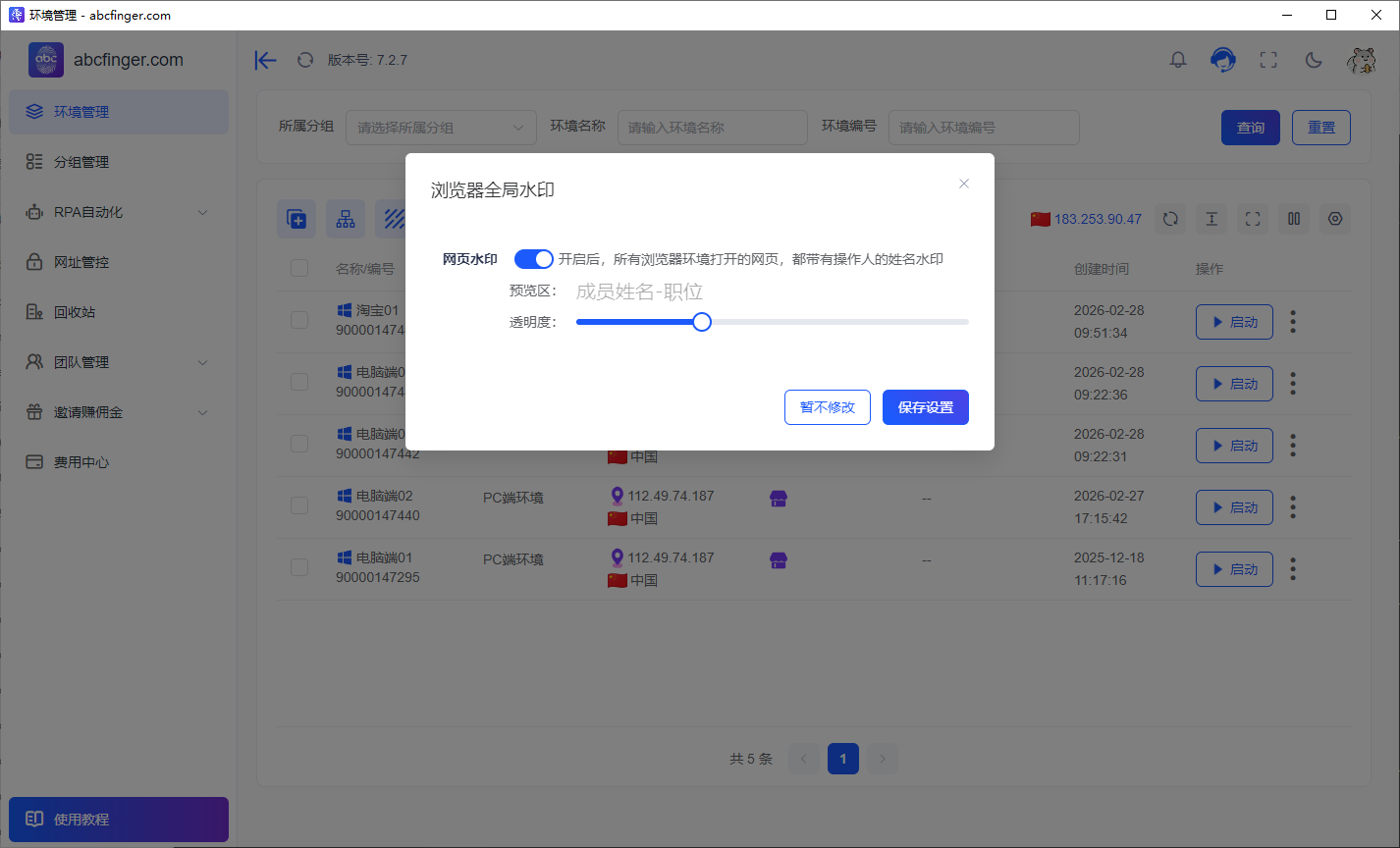This screenshot has width=1400, height=848.
Task: Open user avatar in top right
Action: (1361, 60)
